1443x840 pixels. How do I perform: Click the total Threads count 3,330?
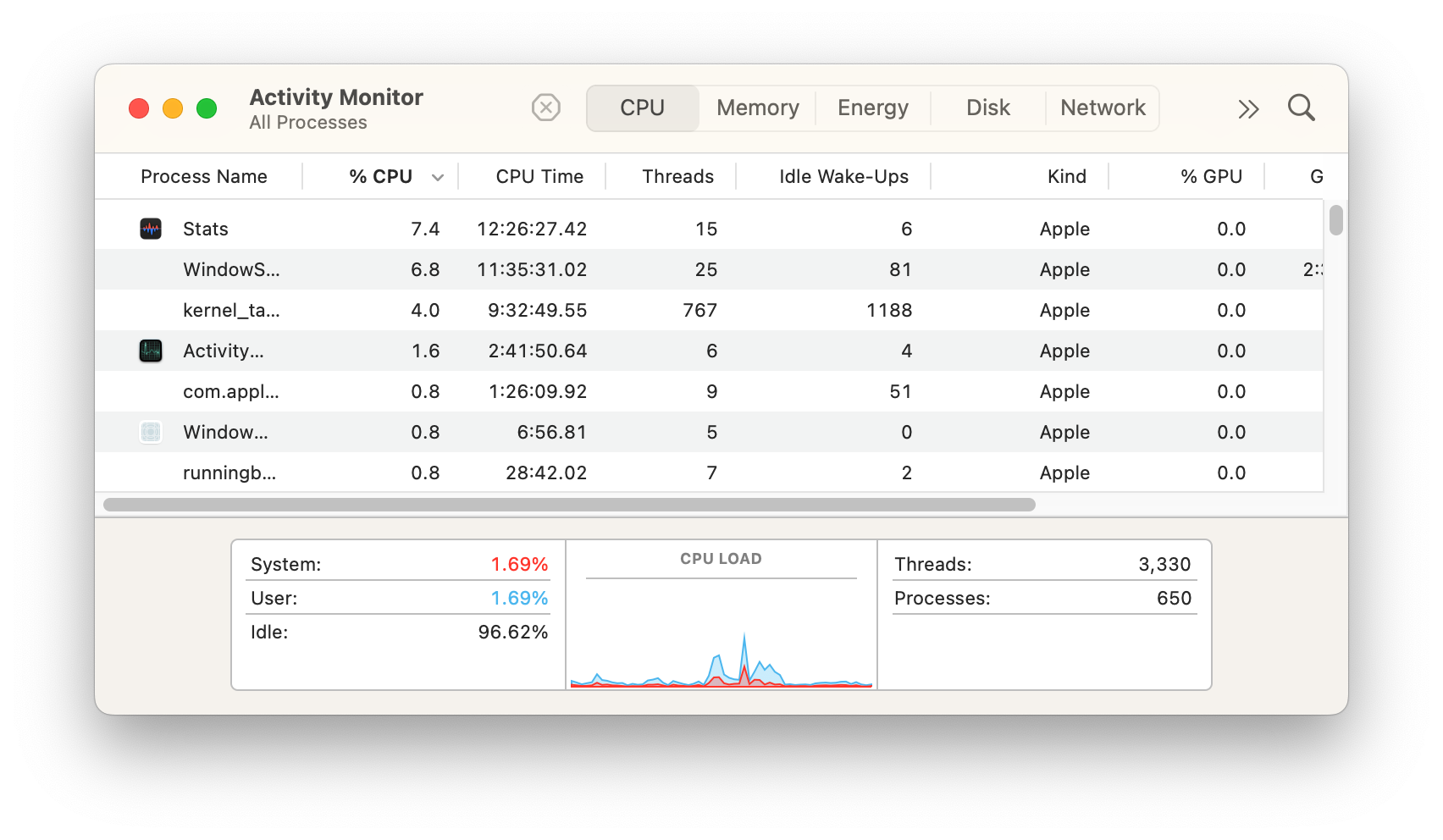coord(1164,564)
